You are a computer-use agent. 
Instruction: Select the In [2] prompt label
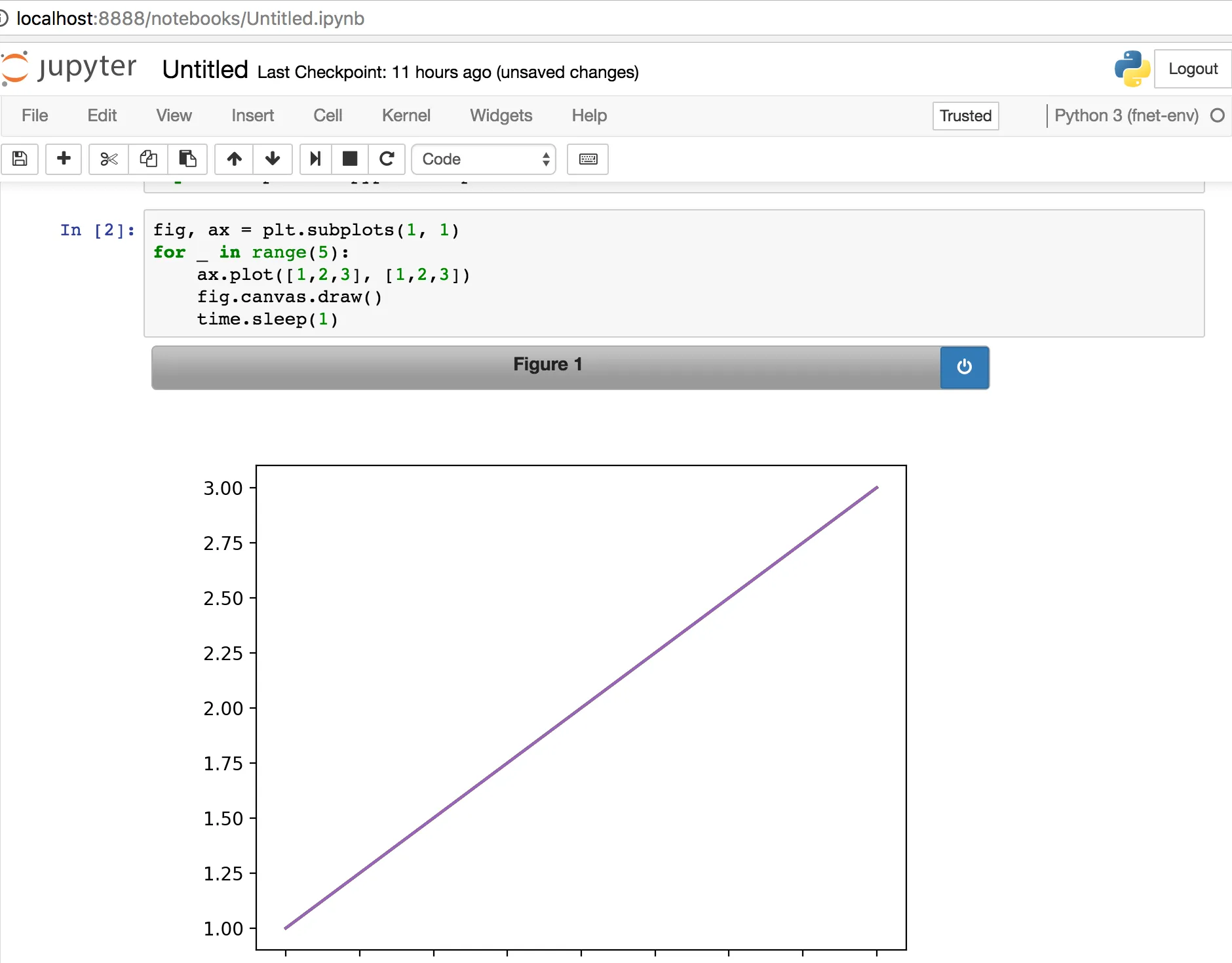click(98, 230)
